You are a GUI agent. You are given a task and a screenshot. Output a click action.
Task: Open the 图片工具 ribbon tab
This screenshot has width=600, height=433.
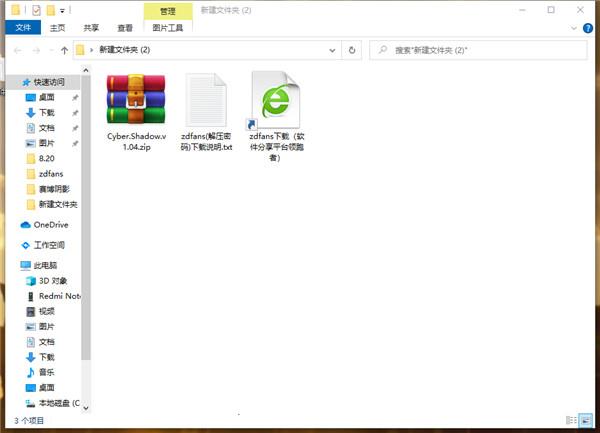[168, 28]
